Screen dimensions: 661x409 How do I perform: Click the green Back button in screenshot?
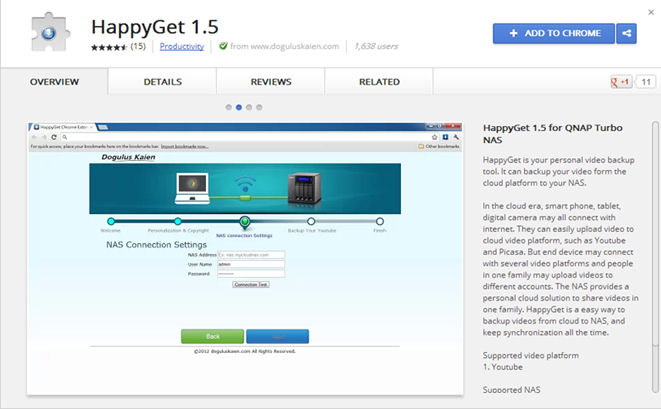click(212, 336)
